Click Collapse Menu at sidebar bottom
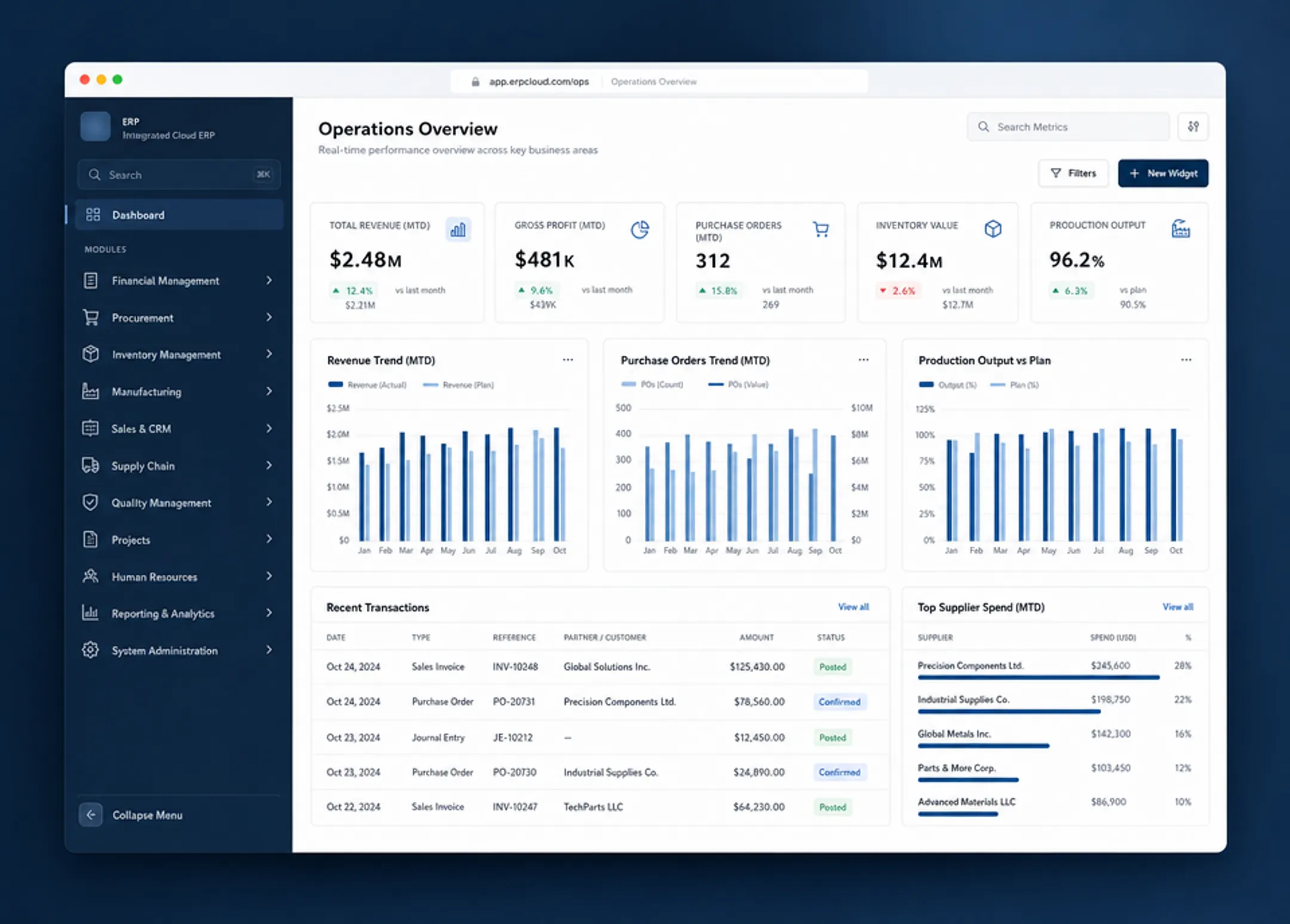 tap(131, 815)
